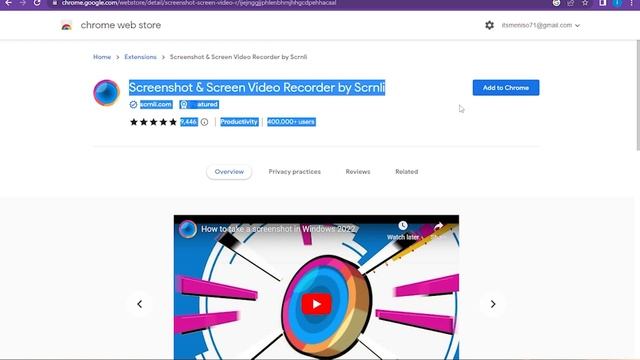Open the 7,446 ratings count

[x=189, y=122]
